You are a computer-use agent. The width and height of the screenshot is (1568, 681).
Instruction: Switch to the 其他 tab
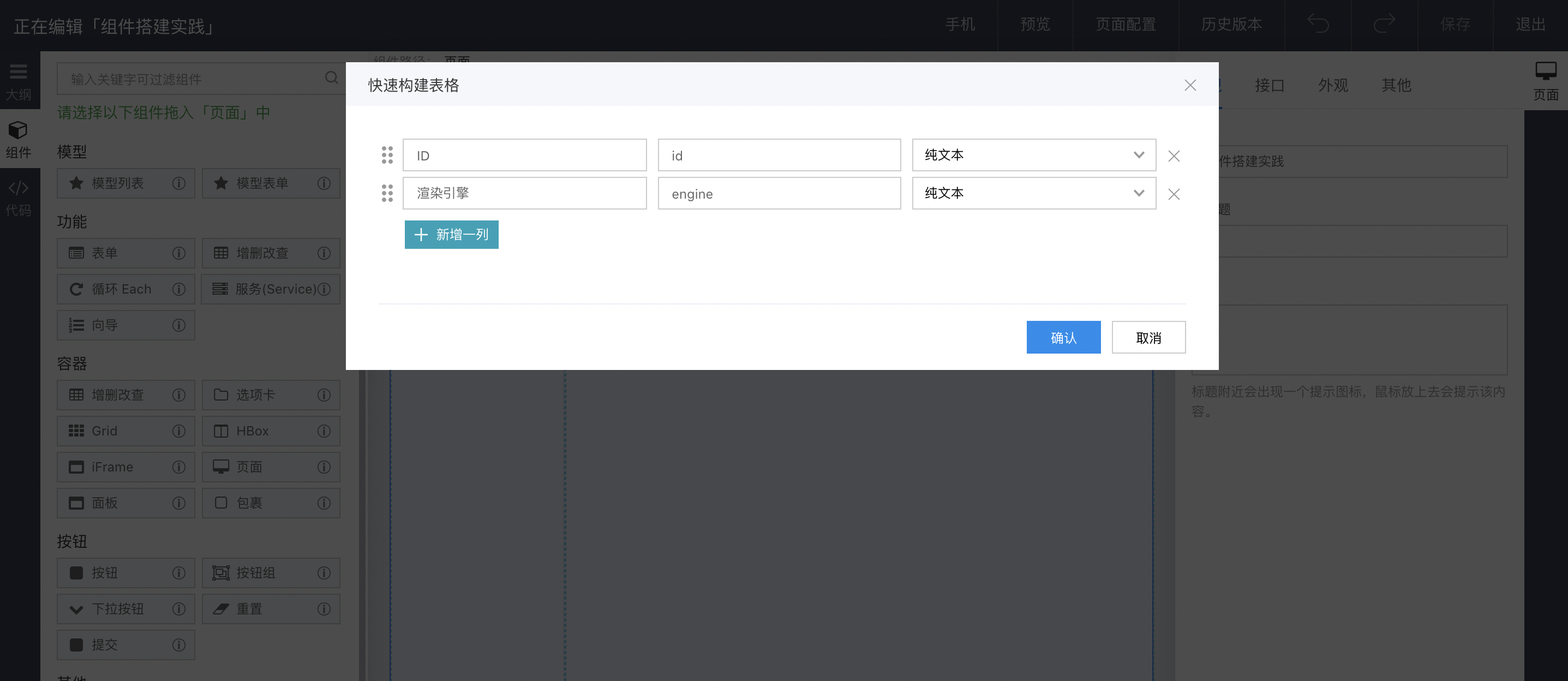pyautogui.click(x=1396, y=85)
